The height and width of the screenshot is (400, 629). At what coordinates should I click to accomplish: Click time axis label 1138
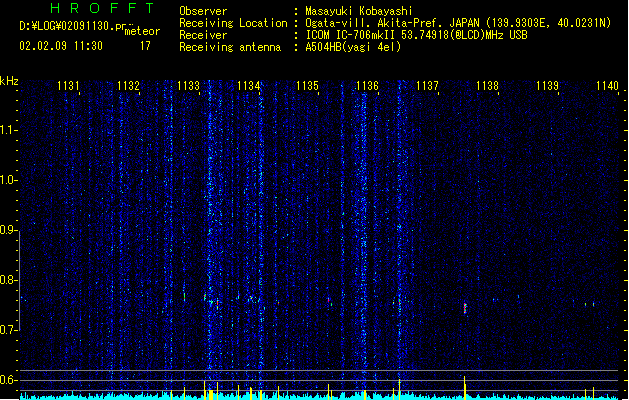487,86
